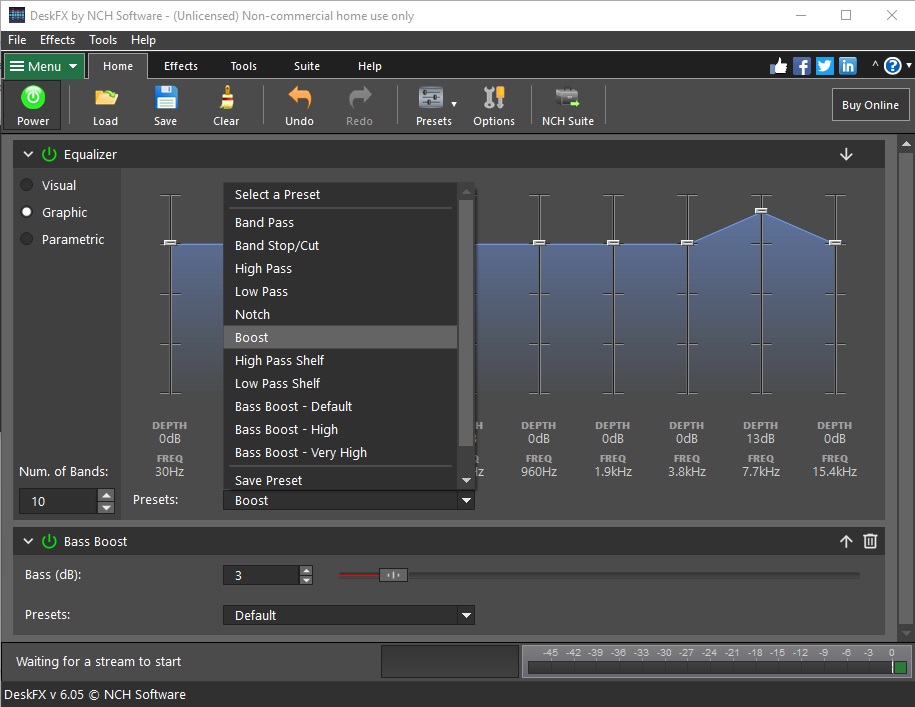
Task: Move the Bass dB slider
Action: pyautogui.click(x=393, y=575)
